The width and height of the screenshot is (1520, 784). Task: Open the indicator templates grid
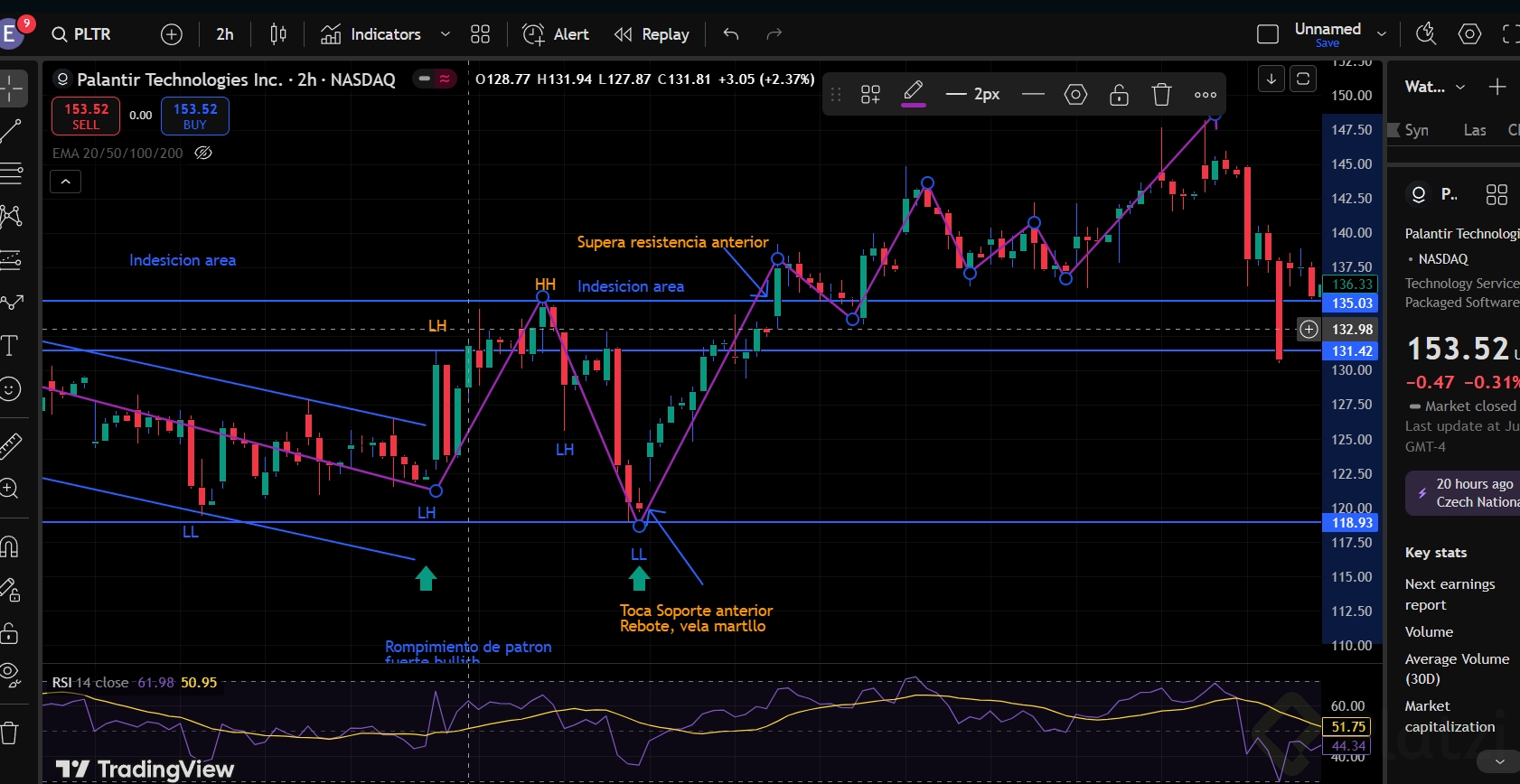(x=480, y=34)
